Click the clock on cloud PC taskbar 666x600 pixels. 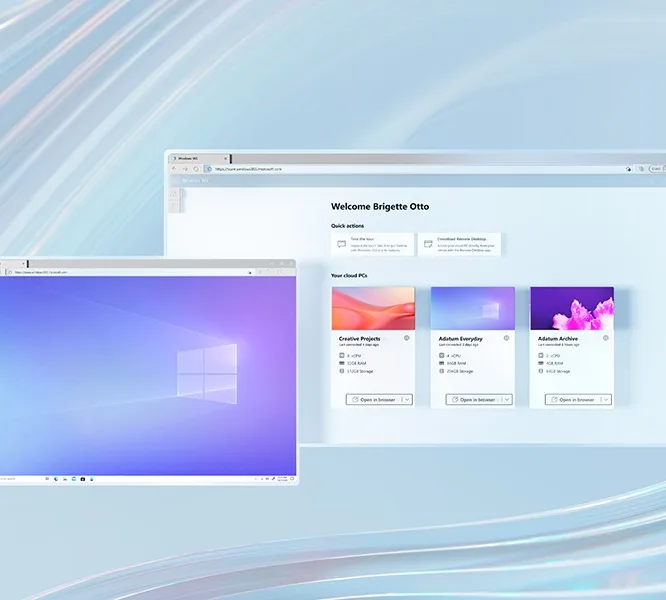pos(282,479)
